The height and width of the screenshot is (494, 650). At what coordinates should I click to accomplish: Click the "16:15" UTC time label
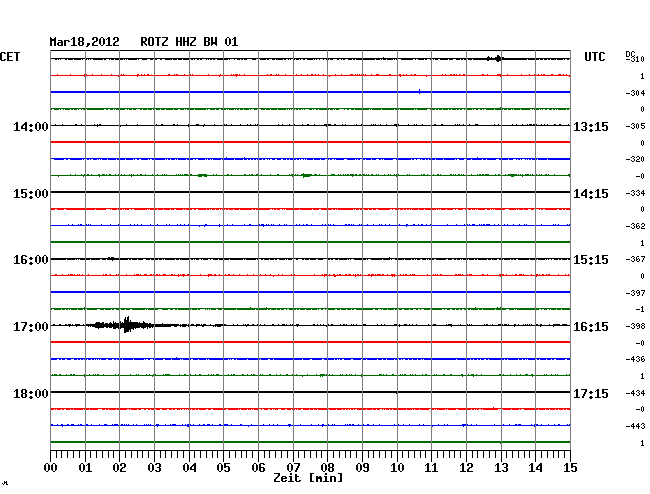(591, 327)
